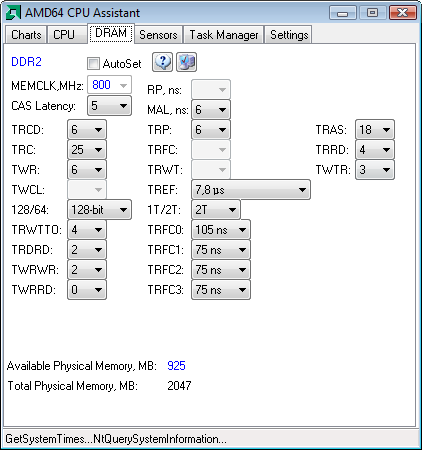This screenshot has height=450, width=422.
Task: Open the TRC dropdown showing 25
Action: coord(87,150)
